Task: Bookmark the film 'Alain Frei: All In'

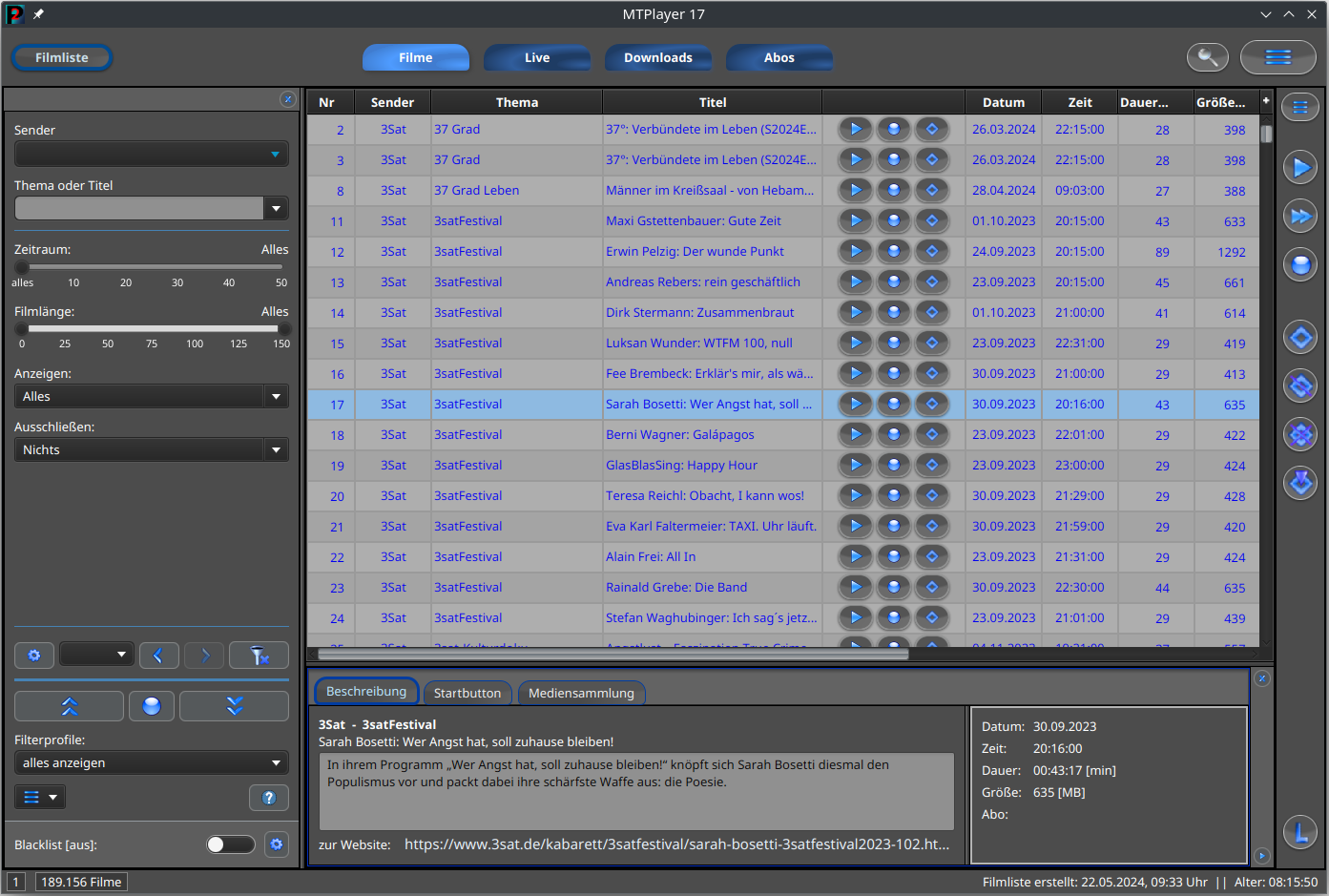Action: 932,556
